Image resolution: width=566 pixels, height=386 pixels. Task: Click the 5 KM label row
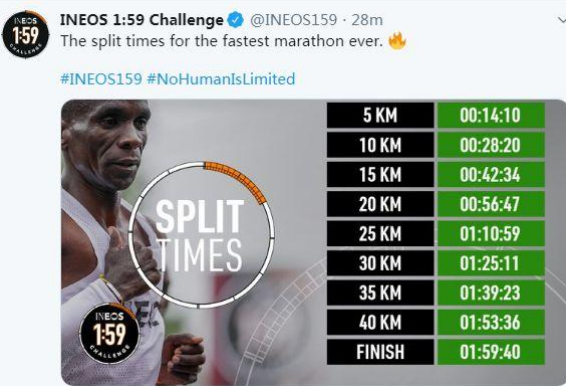click(x=380, y=115)
